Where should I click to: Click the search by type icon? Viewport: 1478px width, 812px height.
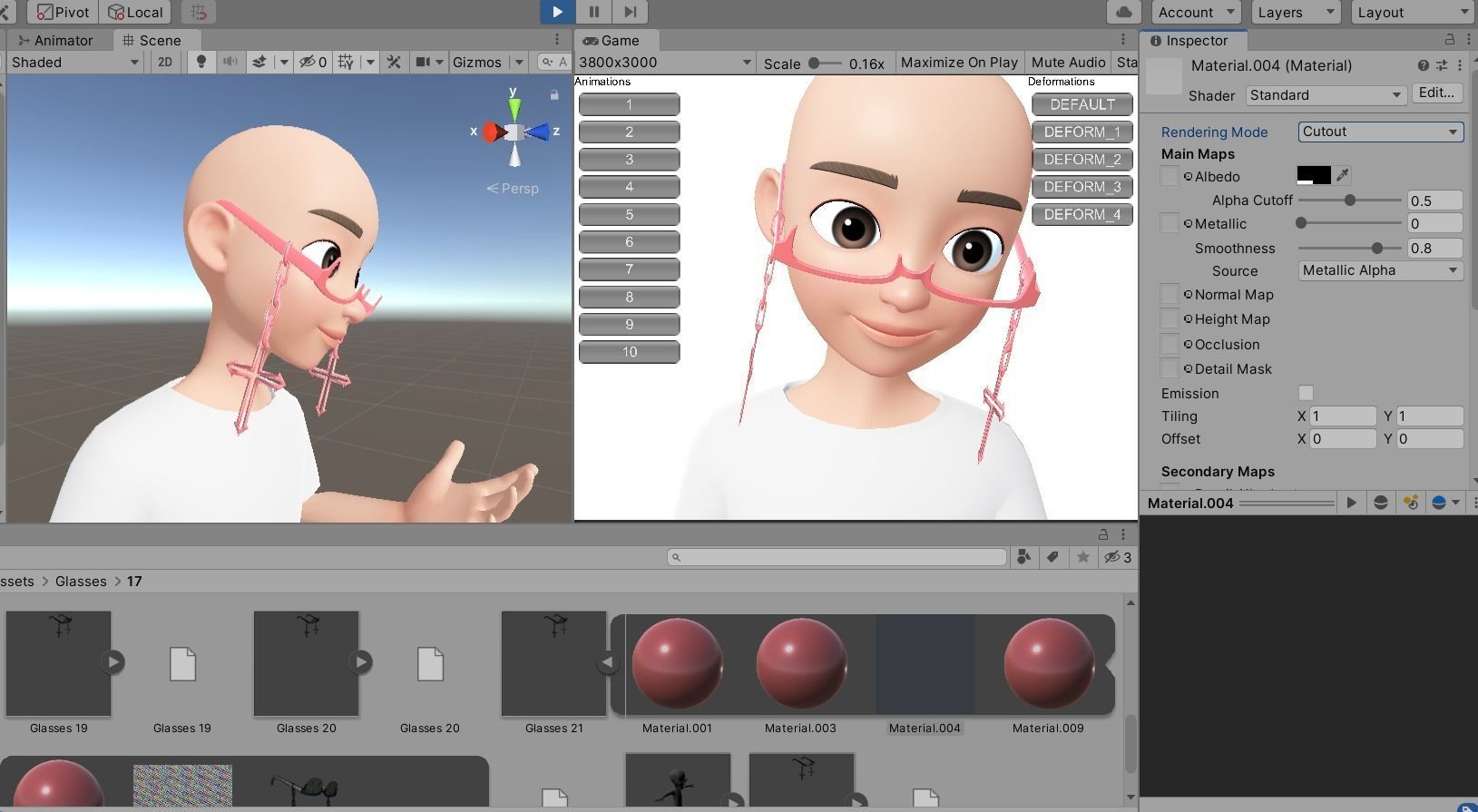(1023, 557)
